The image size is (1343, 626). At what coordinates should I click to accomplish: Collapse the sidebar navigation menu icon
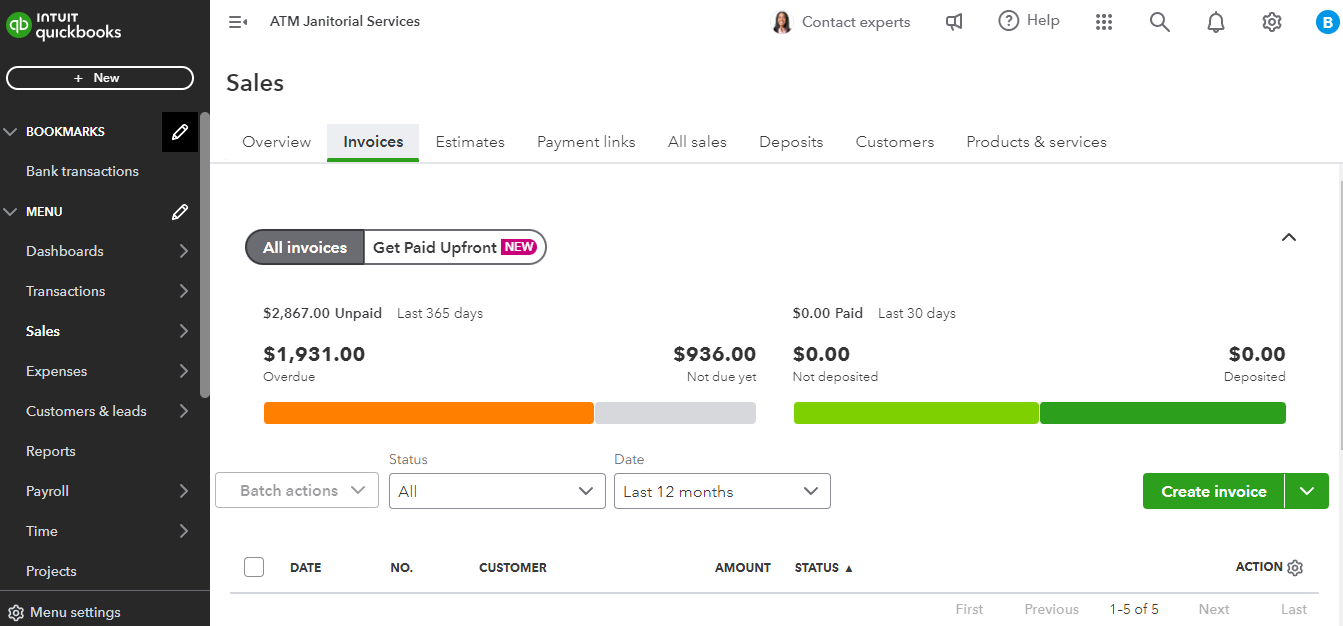click(238, 22)
